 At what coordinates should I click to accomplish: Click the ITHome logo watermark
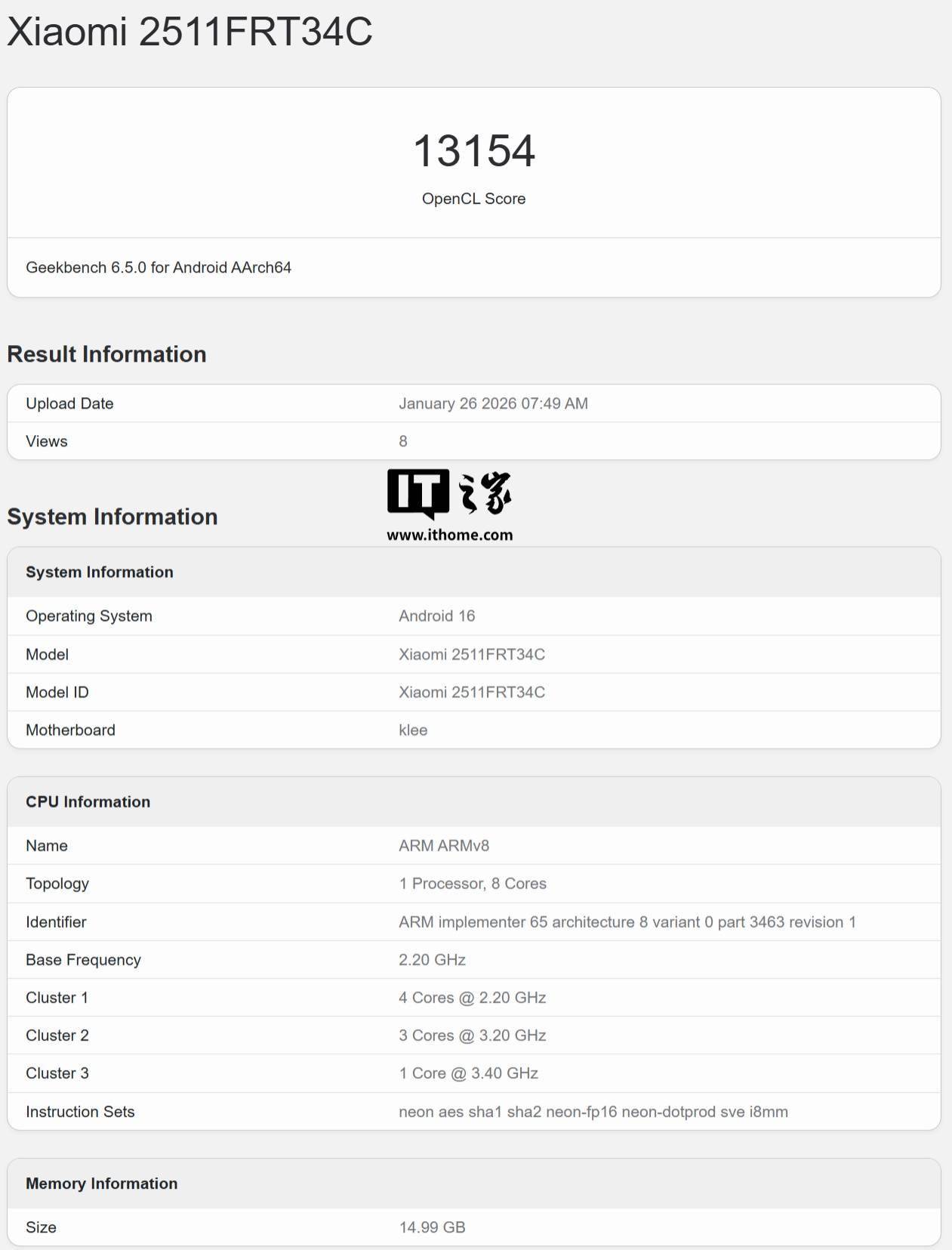[449, 493]
